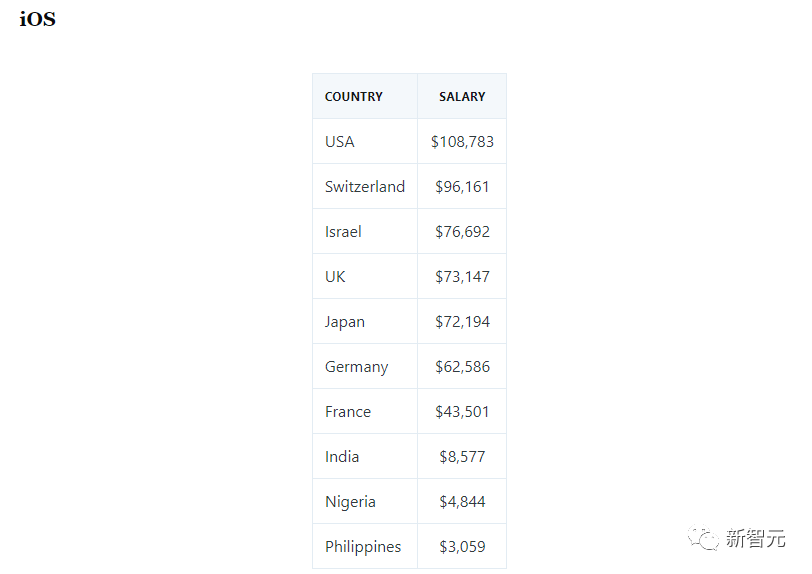Select the Philippines country cell

click(x=363, y=547)
